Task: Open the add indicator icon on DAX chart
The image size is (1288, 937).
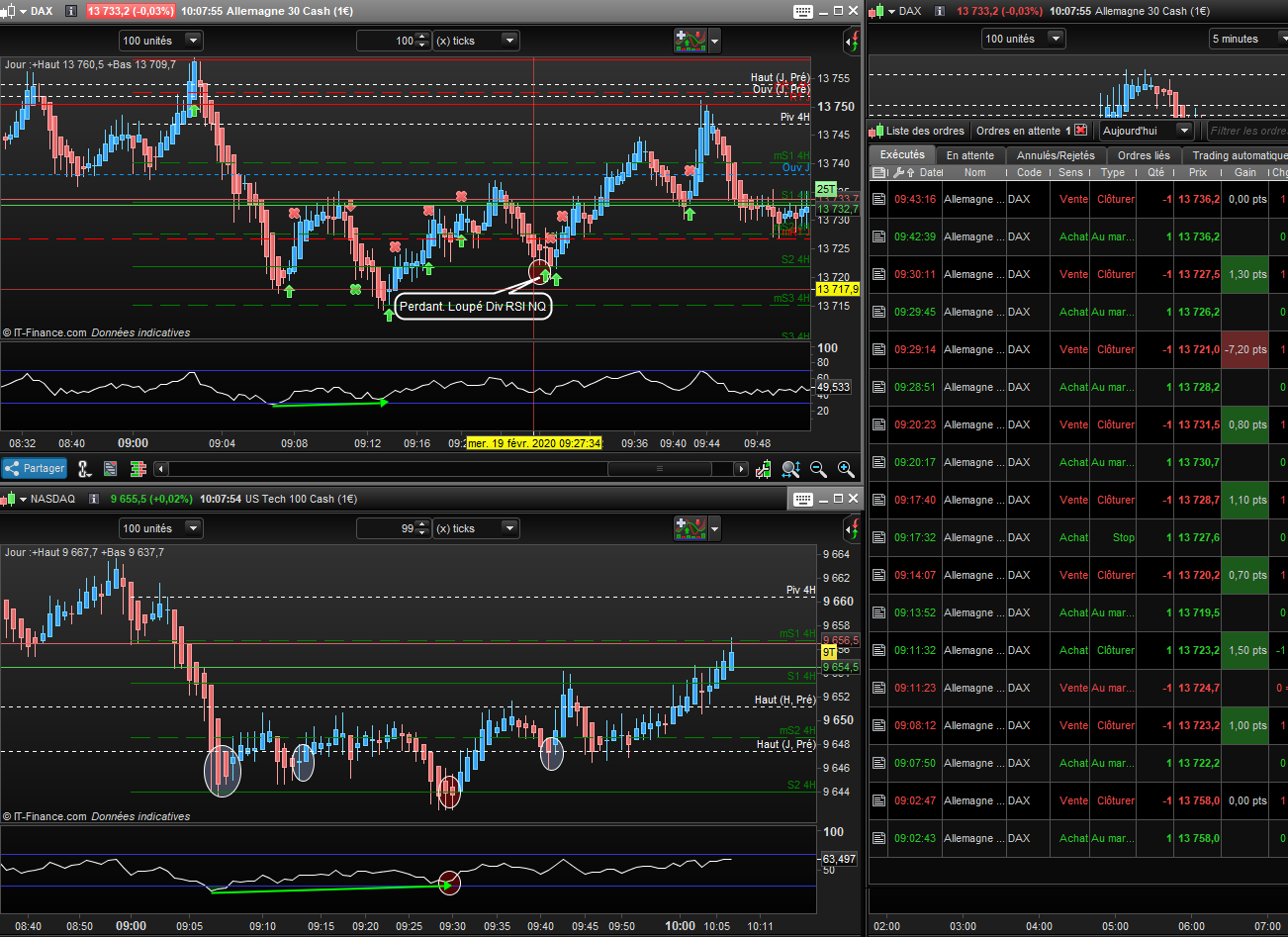Action: pyautogui.click(x=690, y=41)
